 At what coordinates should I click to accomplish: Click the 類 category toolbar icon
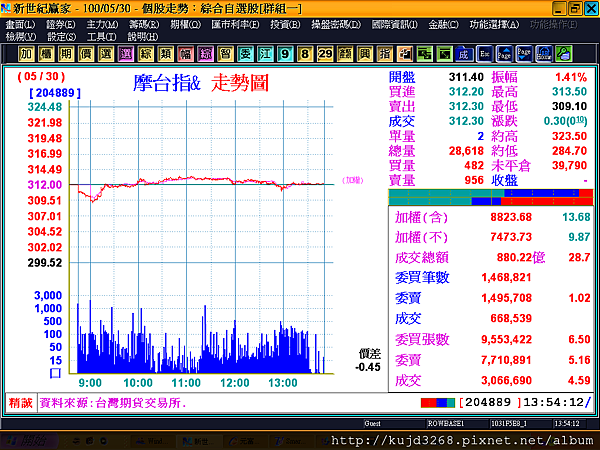[165, 54]
